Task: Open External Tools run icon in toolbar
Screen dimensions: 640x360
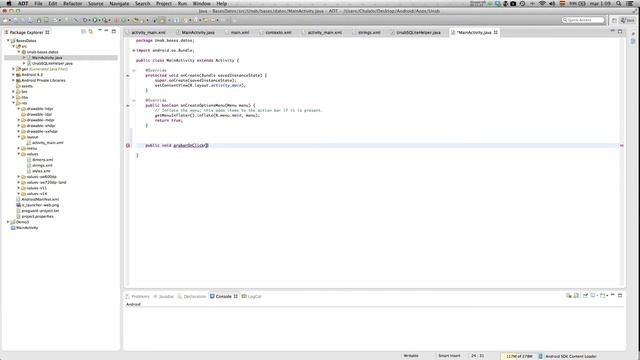Action: click(x=105, y=20)
